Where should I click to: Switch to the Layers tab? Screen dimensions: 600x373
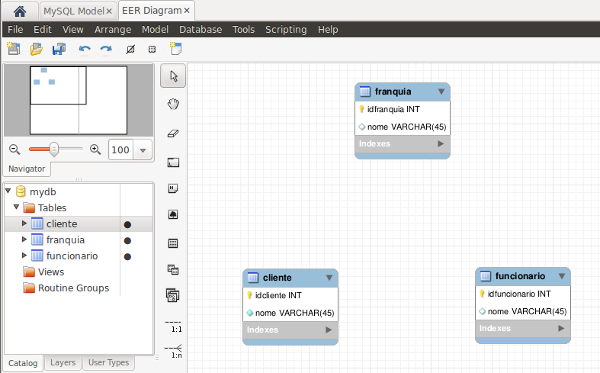click(x=63, y=362)
